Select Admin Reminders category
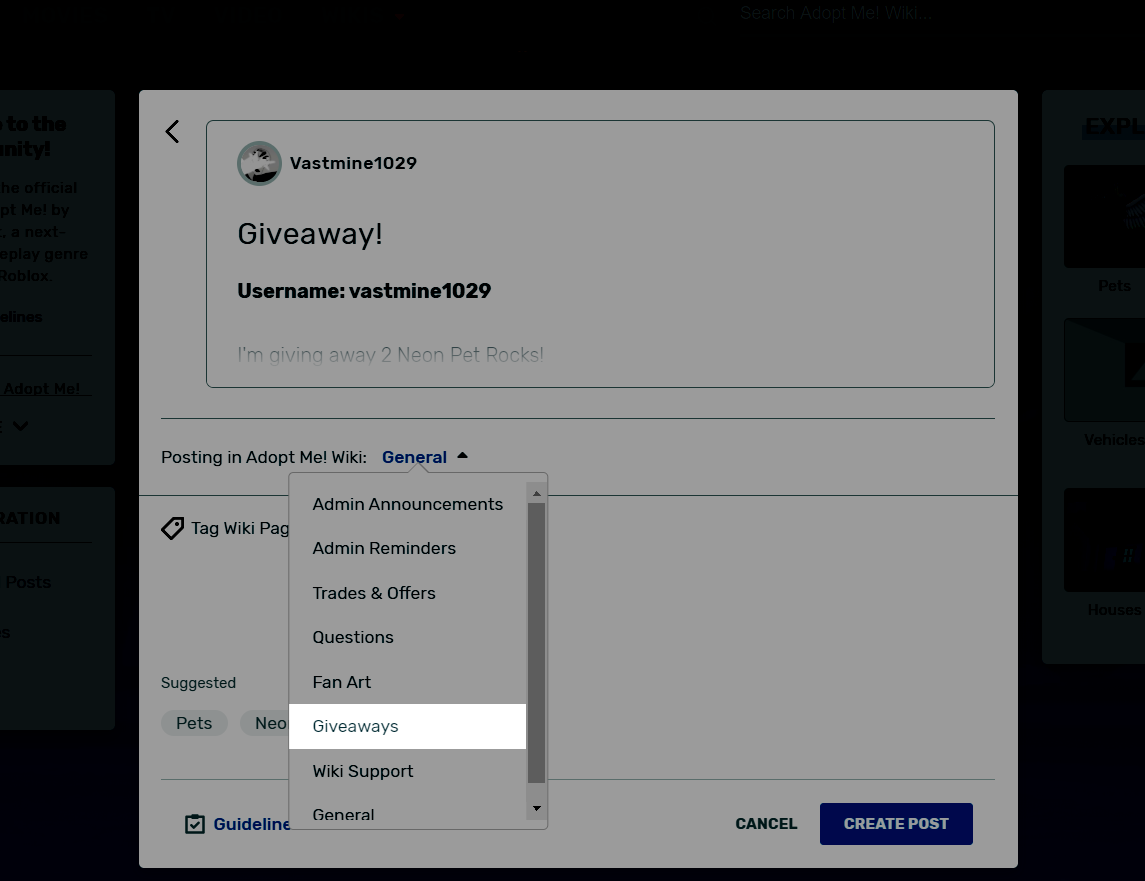 pos(407,548)
